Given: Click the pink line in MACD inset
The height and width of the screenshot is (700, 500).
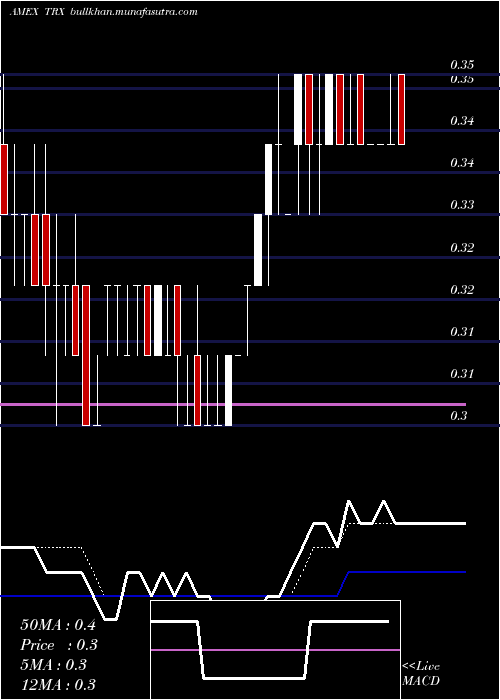Looking at the screenshot, I should coord(275,650).
